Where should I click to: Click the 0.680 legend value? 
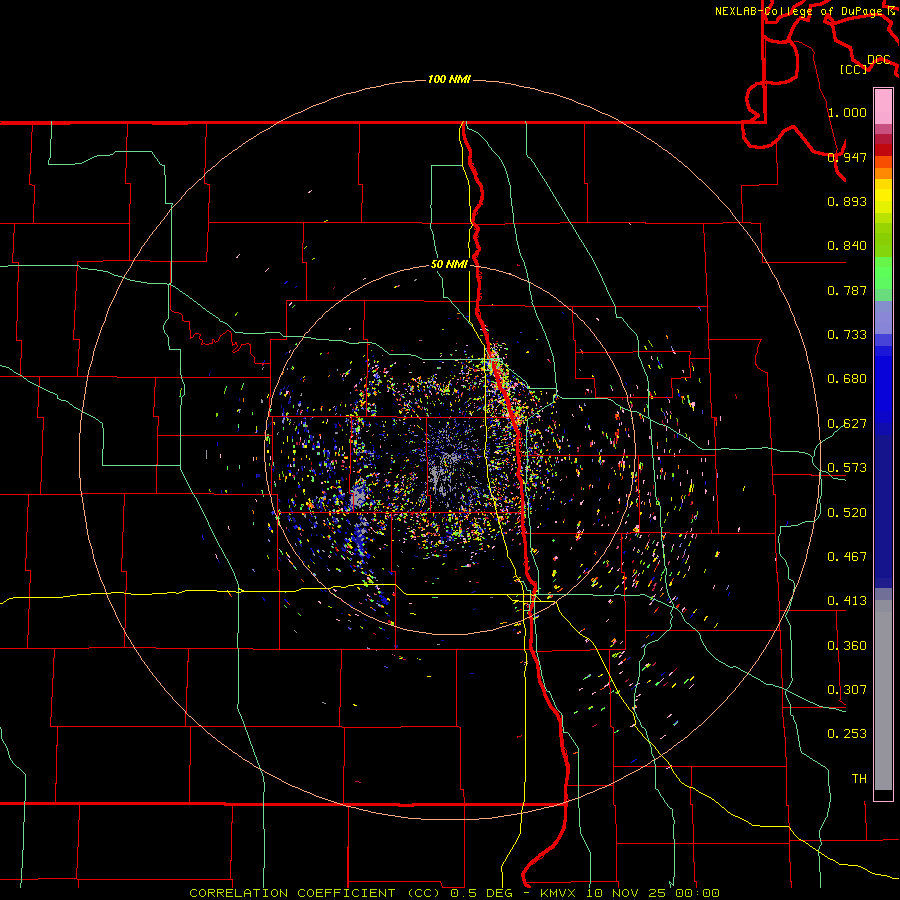tap(847, 379)
